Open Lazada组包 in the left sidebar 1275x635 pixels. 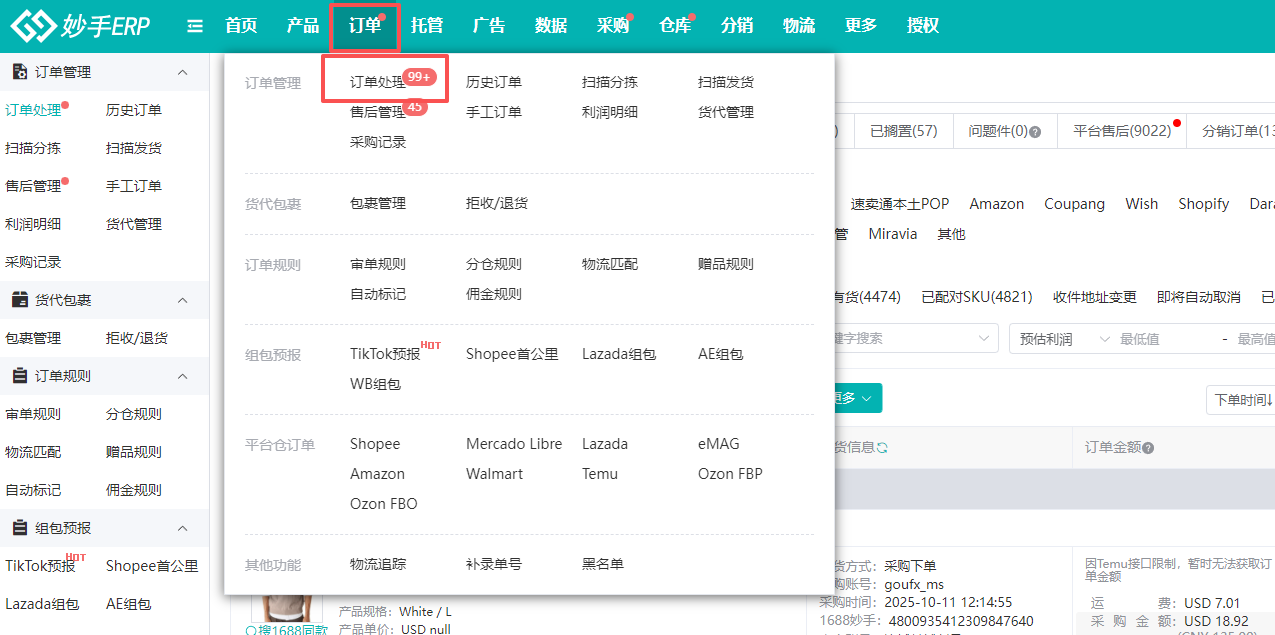[42, 604]
